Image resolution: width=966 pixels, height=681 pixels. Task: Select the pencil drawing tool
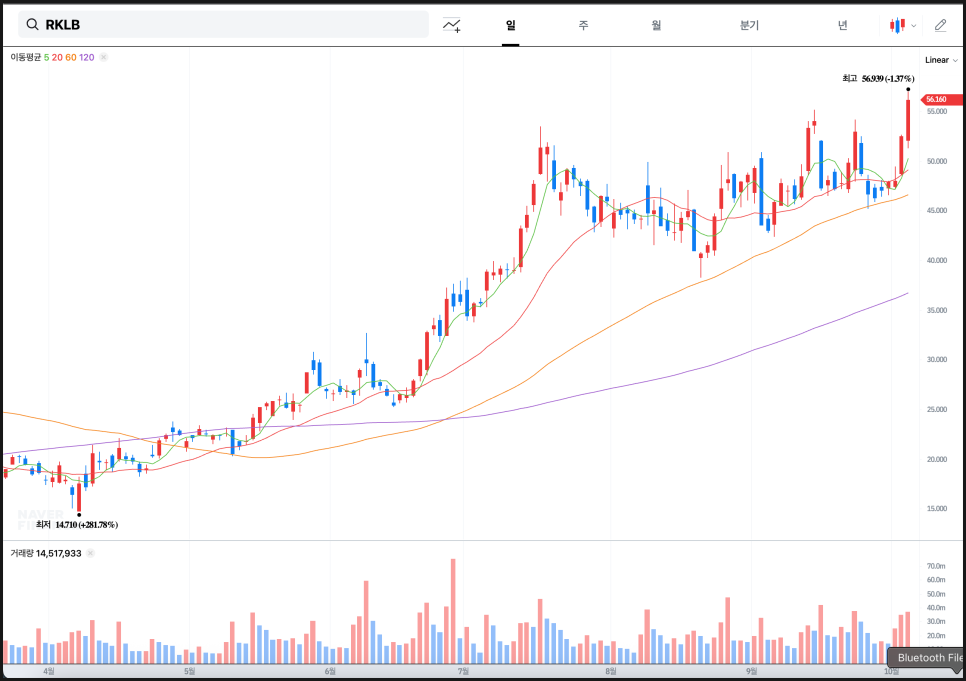(940, 25)
